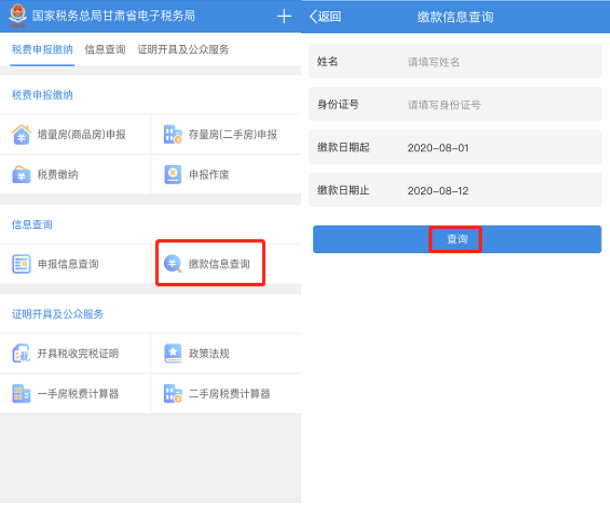The height and width of the screenshot is (506, 610).
Task: Click the 缴款日期起 label
Action: 343,147
